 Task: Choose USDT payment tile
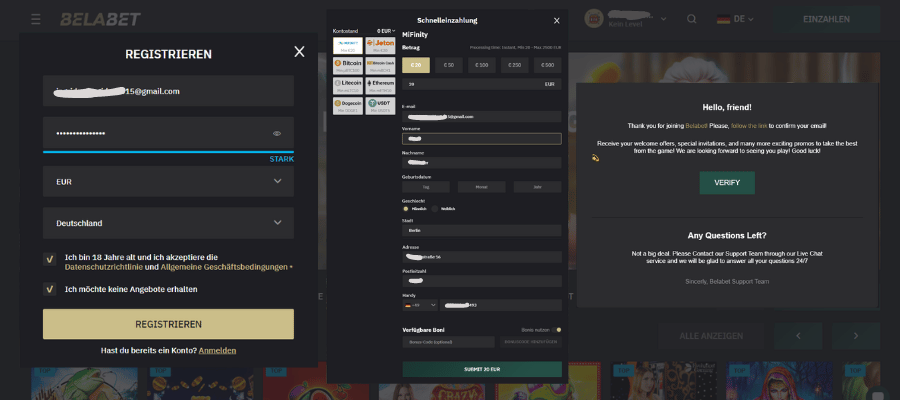[x=380, y=104]
